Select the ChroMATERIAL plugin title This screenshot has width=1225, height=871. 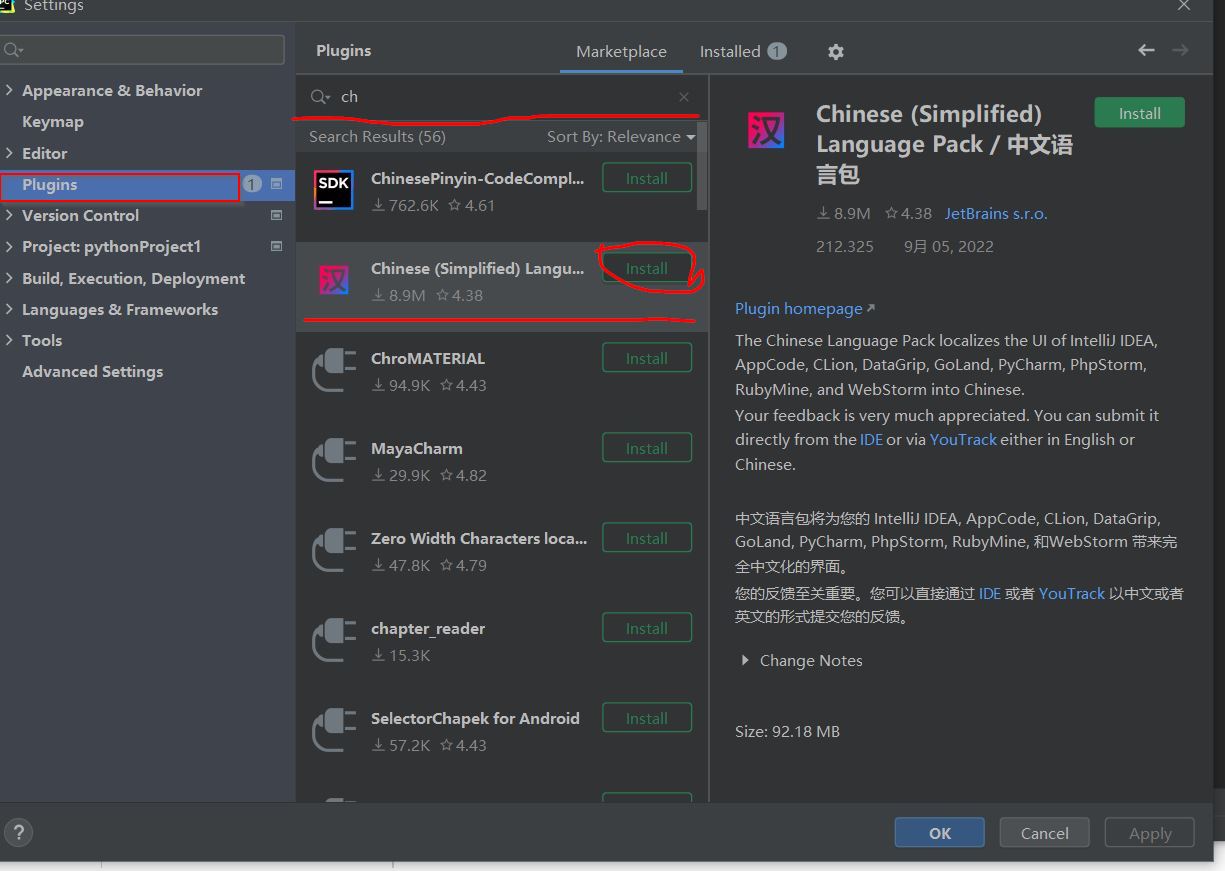tap(428, 358)
